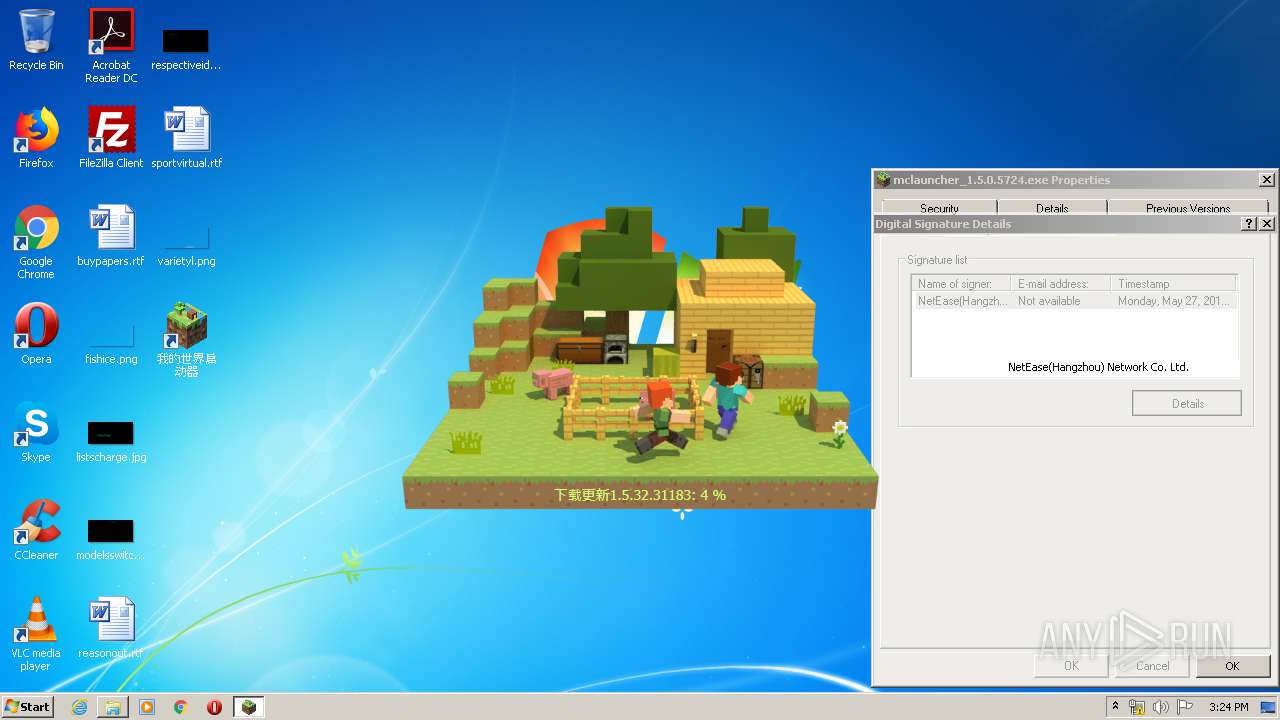Launch Skype desktop shortcut

[x=36, y=432]
